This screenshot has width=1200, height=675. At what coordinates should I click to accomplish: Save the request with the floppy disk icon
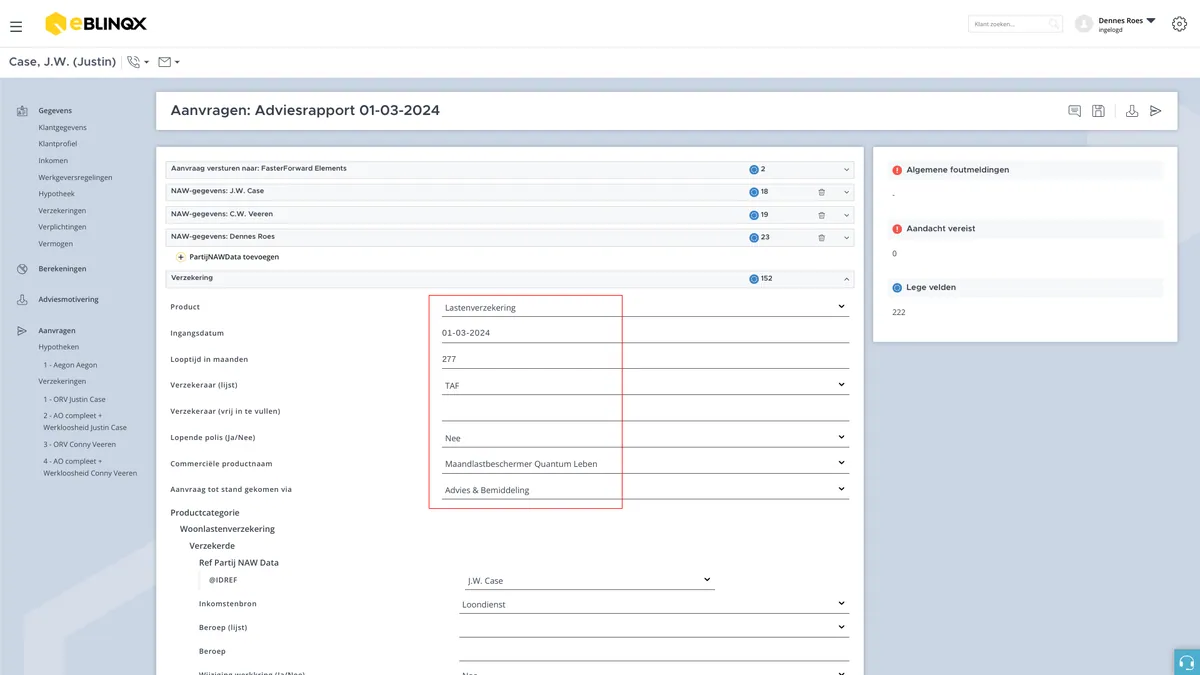(1098, 111)
